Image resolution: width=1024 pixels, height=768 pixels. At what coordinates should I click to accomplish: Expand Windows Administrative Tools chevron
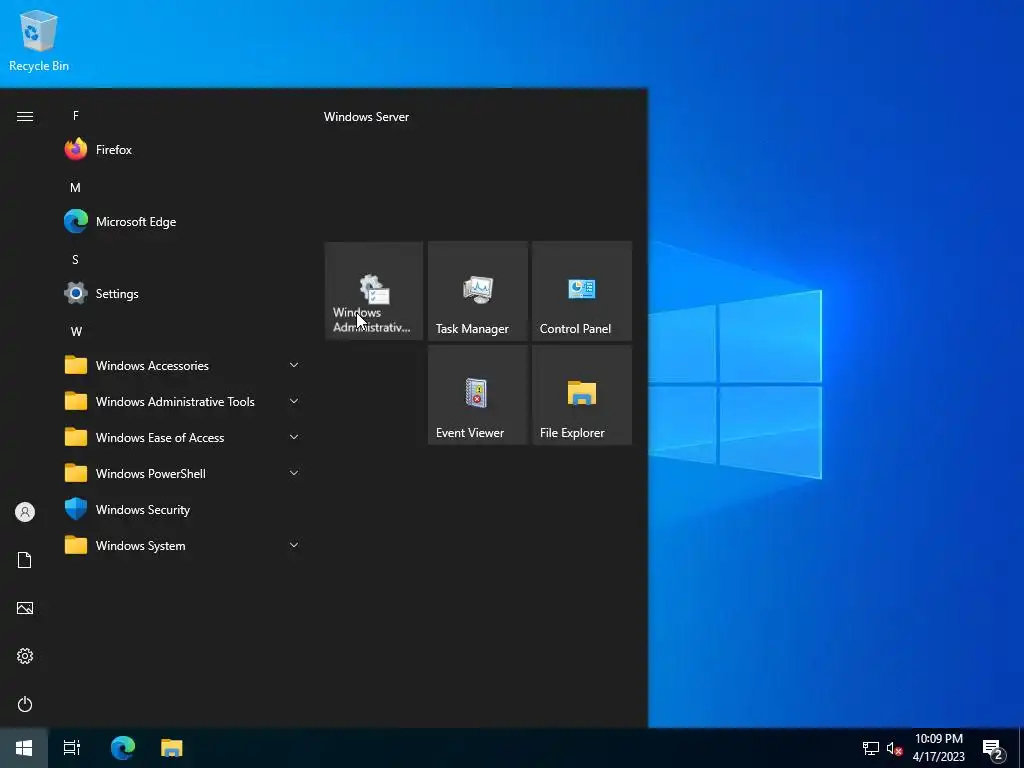[294, 401]
